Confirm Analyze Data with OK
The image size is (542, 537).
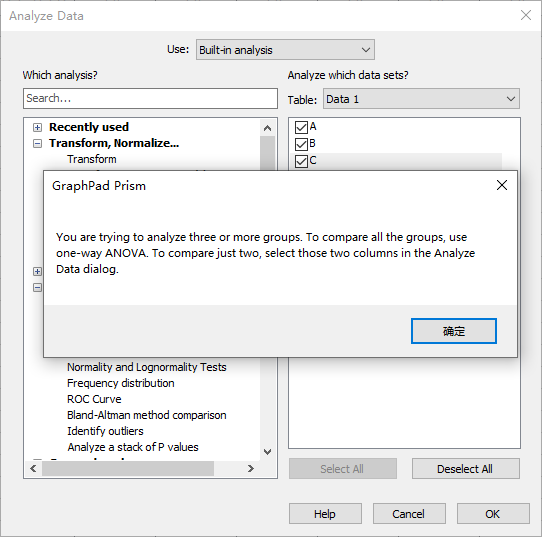pos(493,514)
